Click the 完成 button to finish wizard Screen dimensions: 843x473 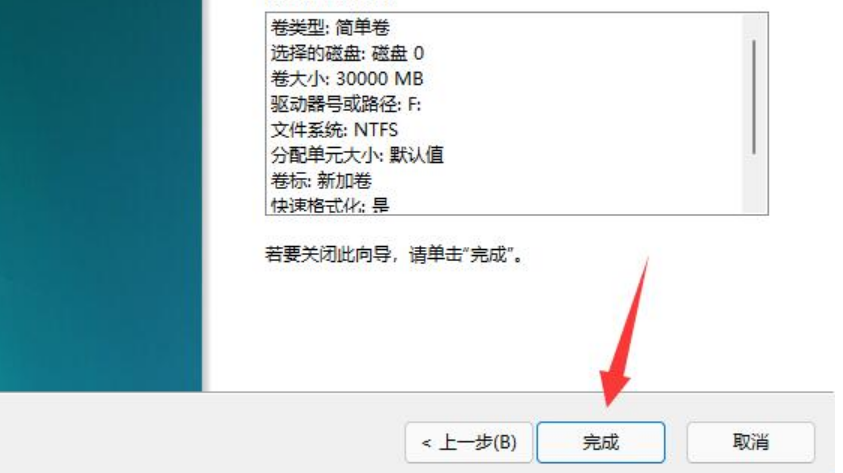[601, 442]
